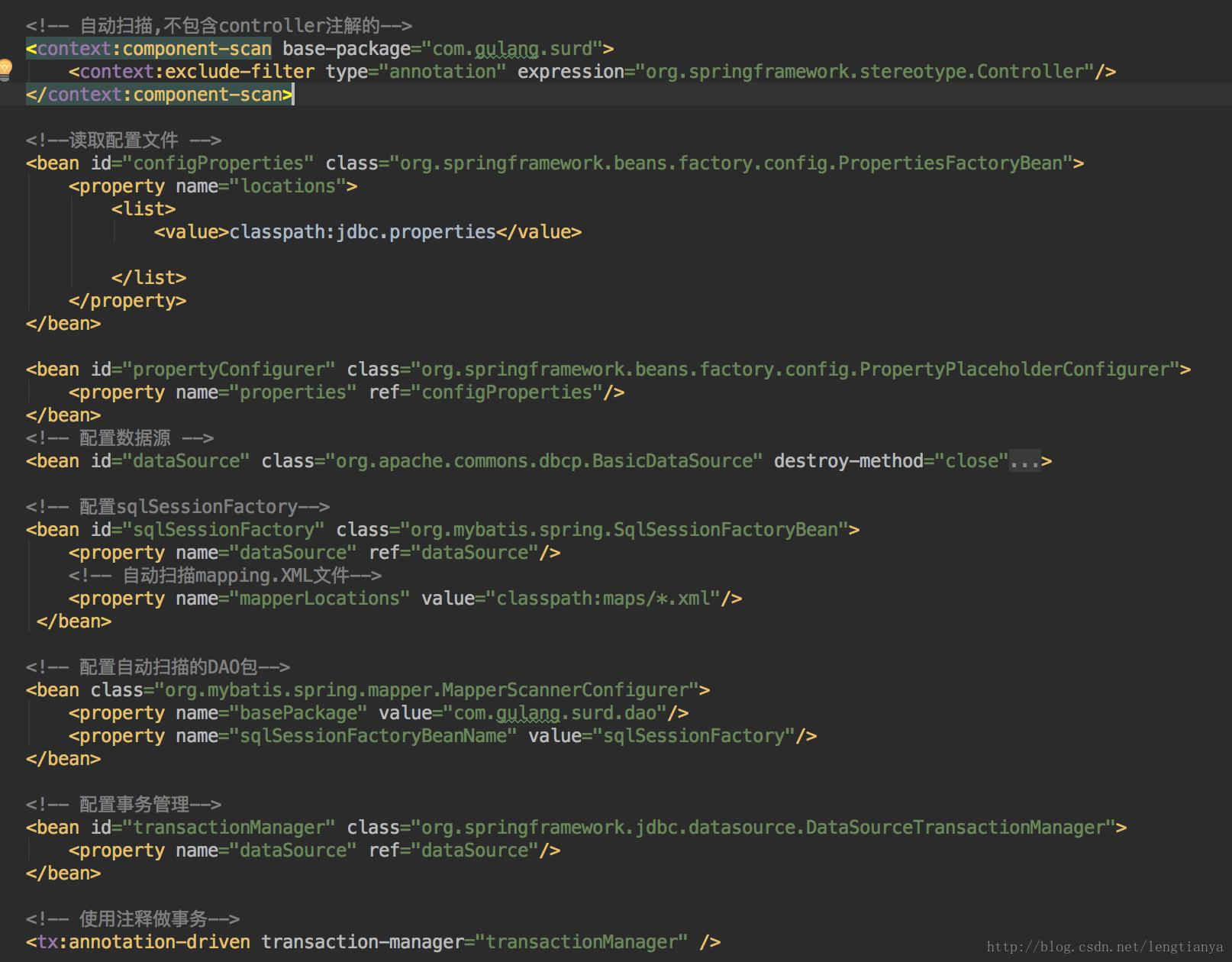The height and width of the screenshot is (962, 1232).
Task: Click MapperScannerConfigurer class name
Action: (x=566, y=690)
